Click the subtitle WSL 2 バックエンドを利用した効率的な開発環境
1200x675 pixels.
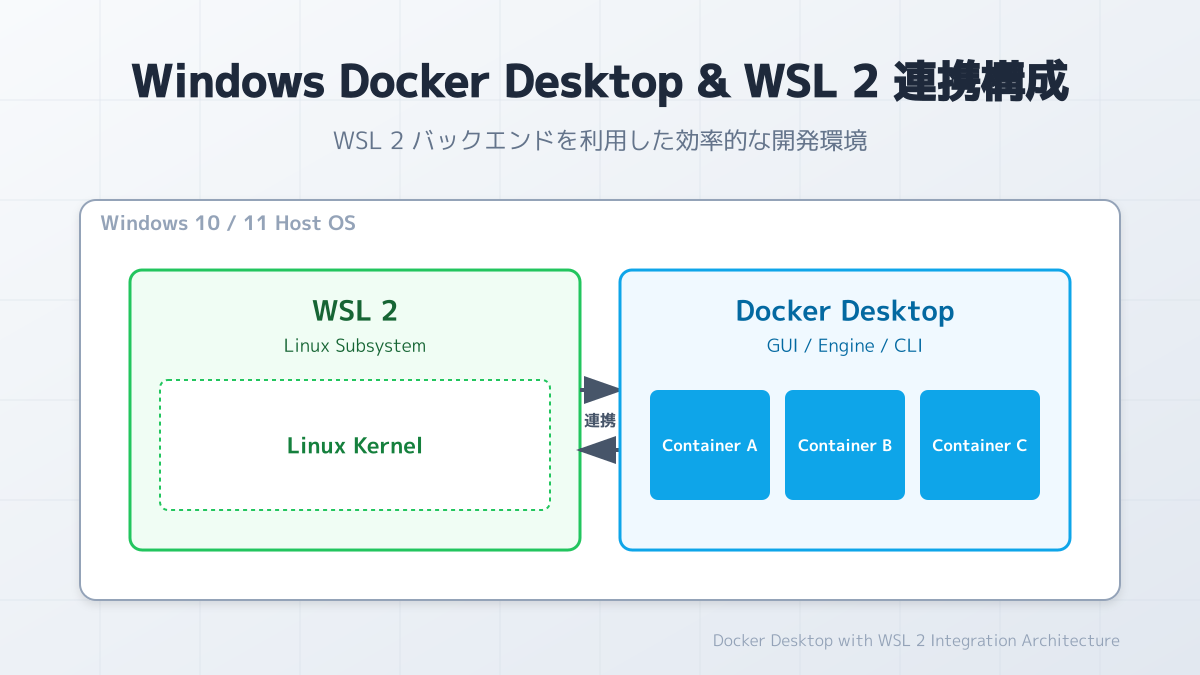[x=600, y=141]
